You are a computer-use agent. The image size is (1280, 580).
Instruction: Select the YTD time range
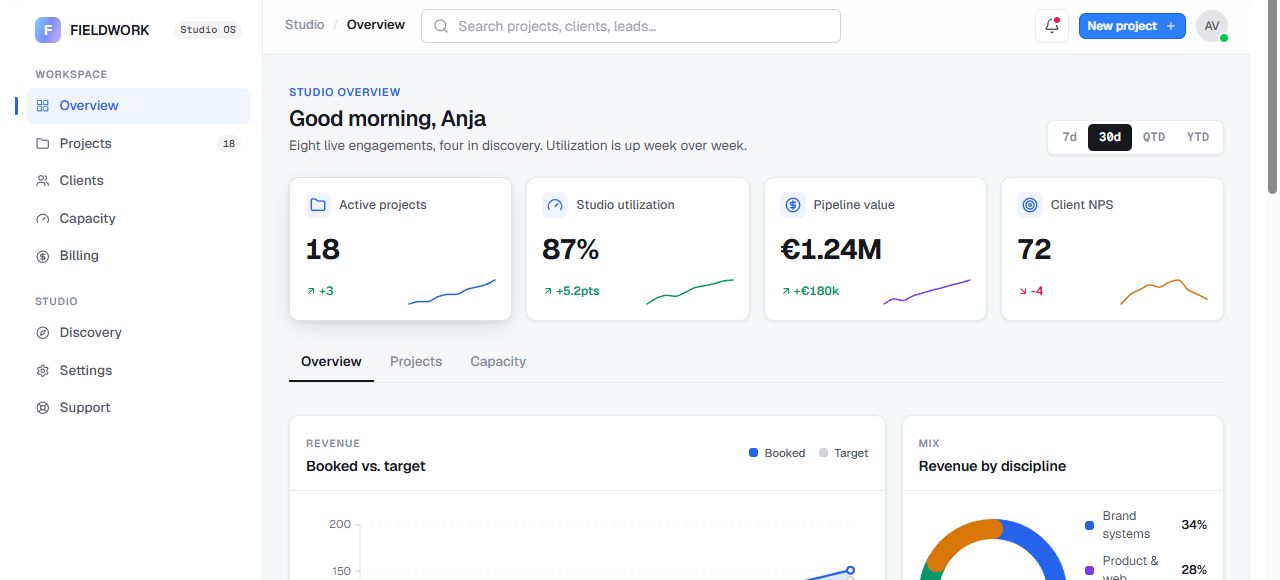pyautogui.click(x=1198, y=137)
